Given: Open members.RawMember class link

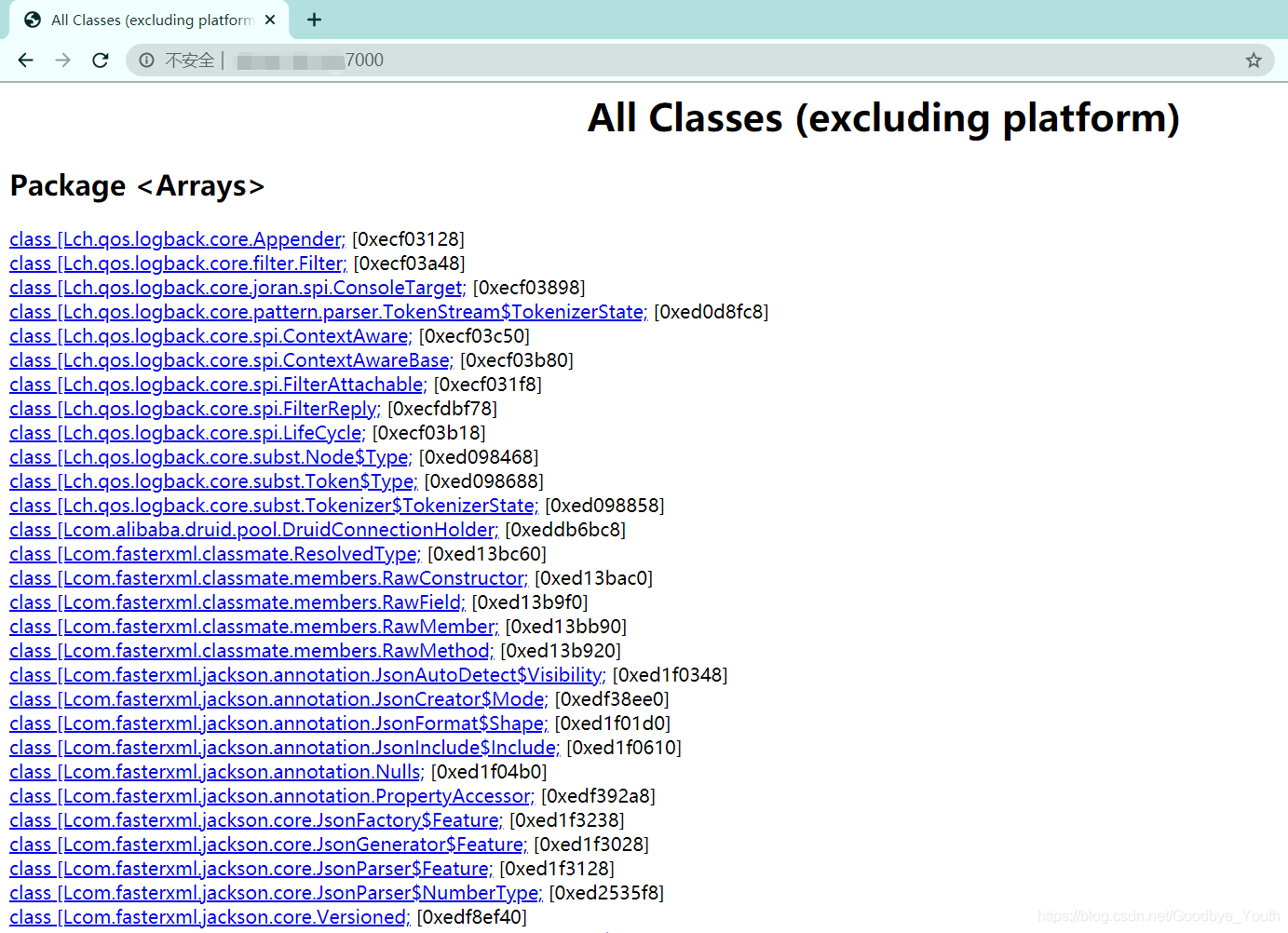Looking at the screenshot, I should [254, 627].
